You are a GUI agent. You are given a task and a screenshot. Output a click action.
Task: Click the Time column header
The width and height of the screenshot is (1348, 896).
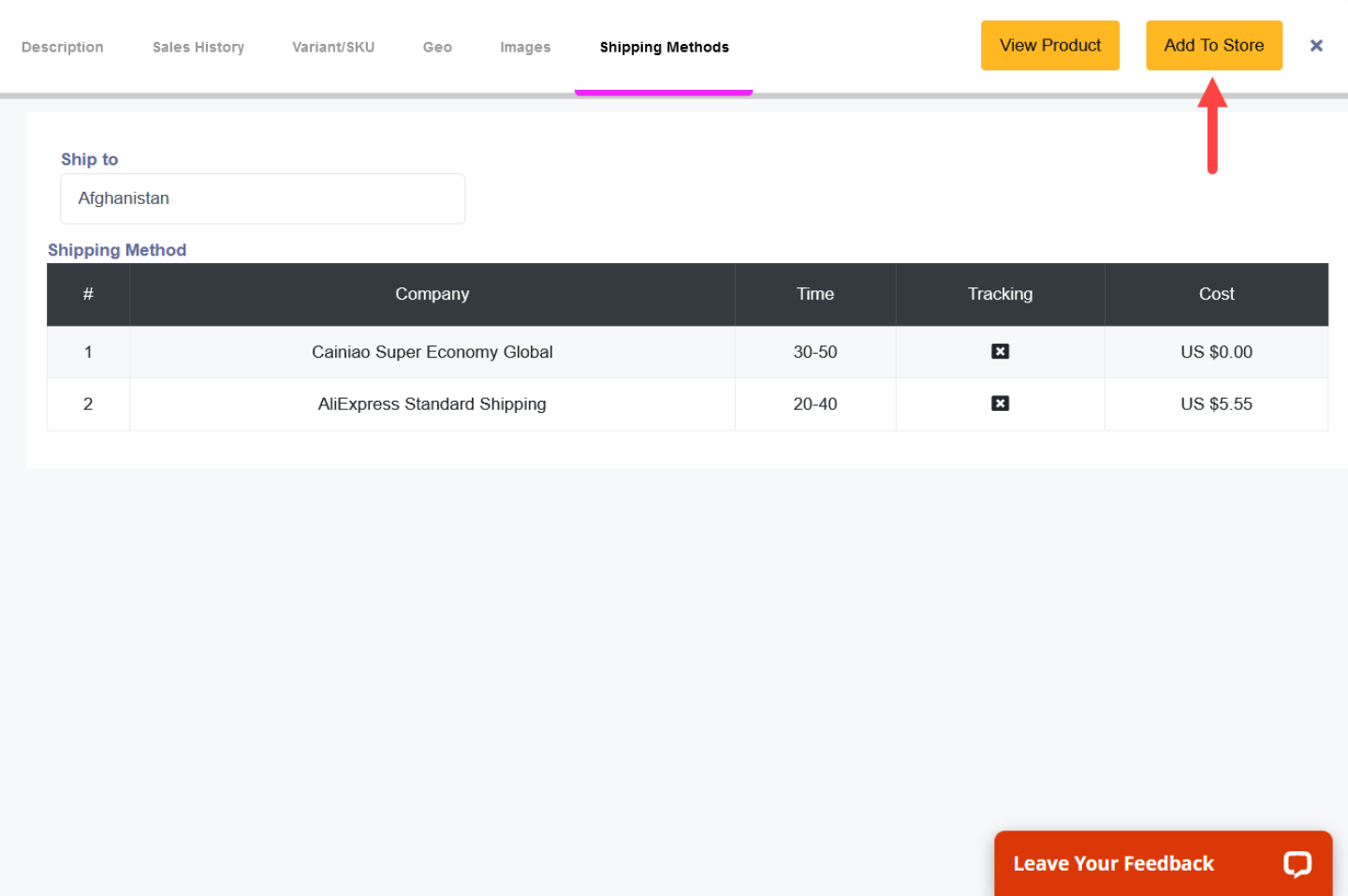814,294
